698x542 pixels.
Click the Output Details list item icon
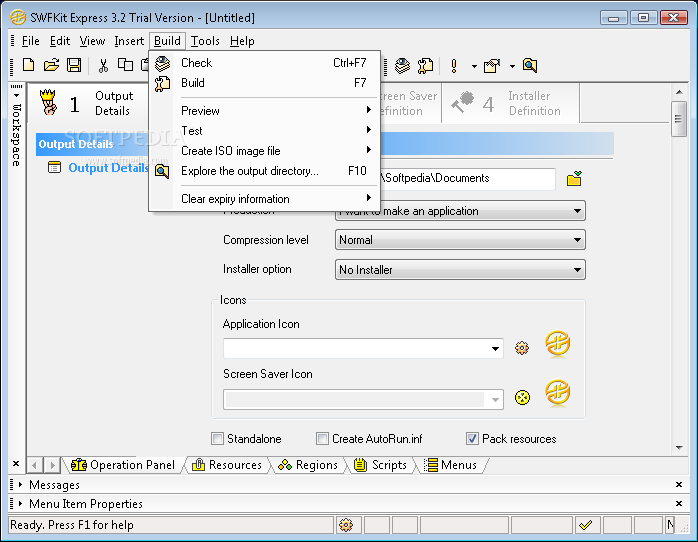[54, 167]
